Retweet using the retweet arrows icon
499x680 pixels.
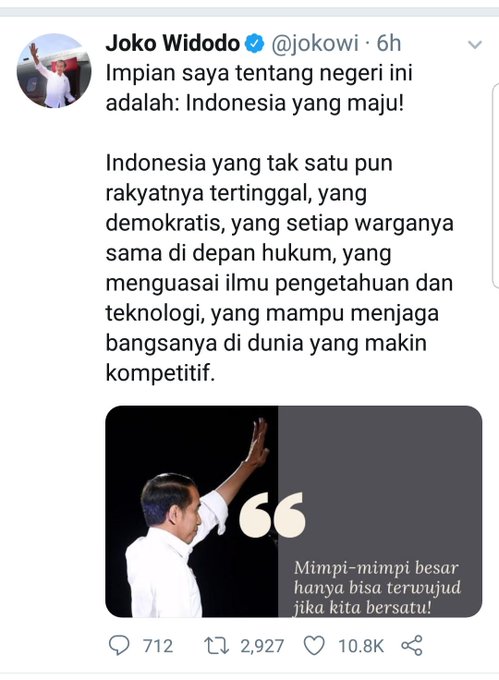point(217,645)
